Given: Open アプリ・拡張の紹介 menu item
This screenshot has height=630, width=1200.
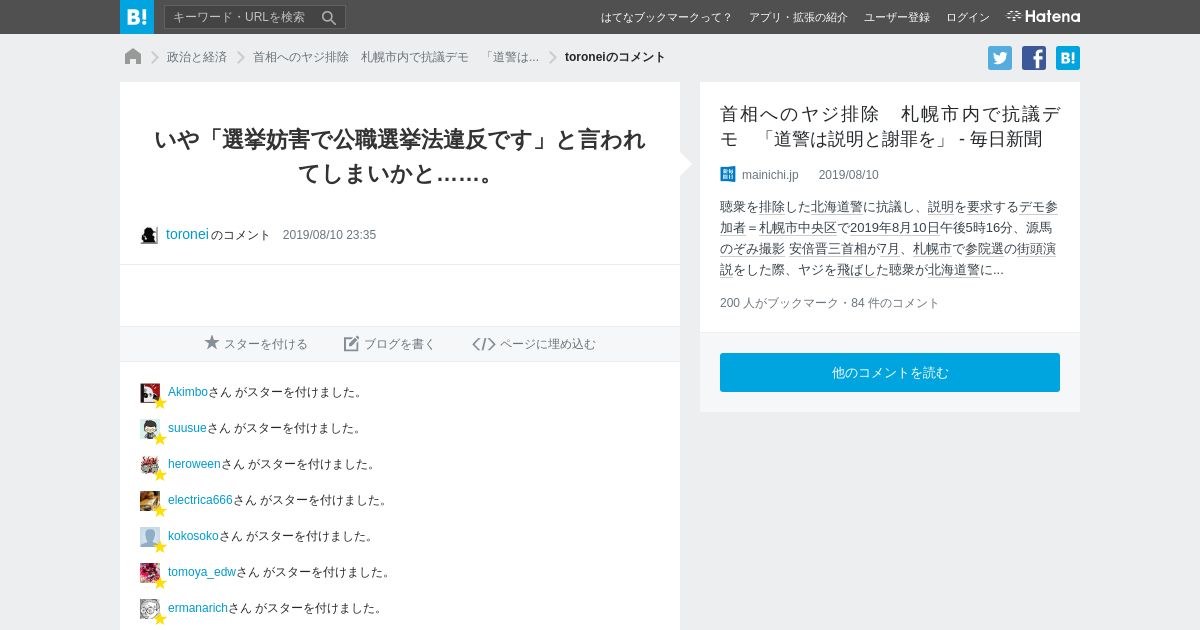Looking at the screenshot, I should [x=798, y=17].
